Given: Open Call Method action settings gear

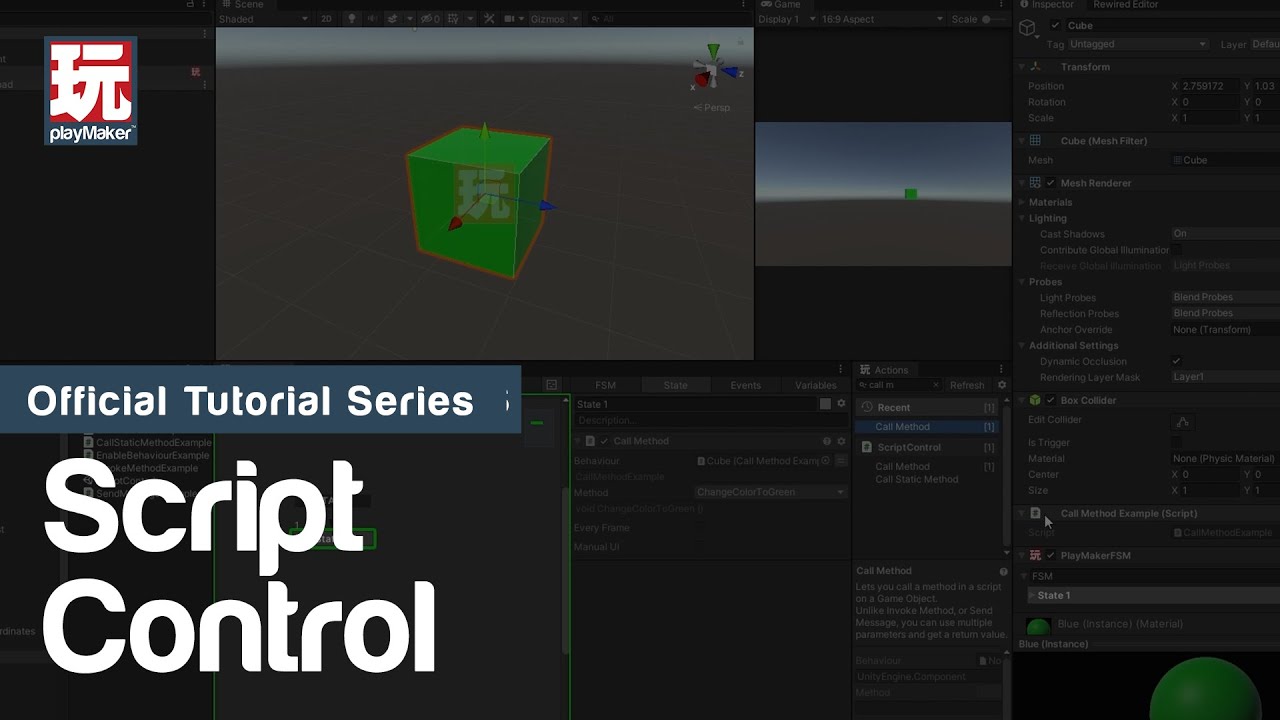Looking at the screenshot, I should click(841, 441).
